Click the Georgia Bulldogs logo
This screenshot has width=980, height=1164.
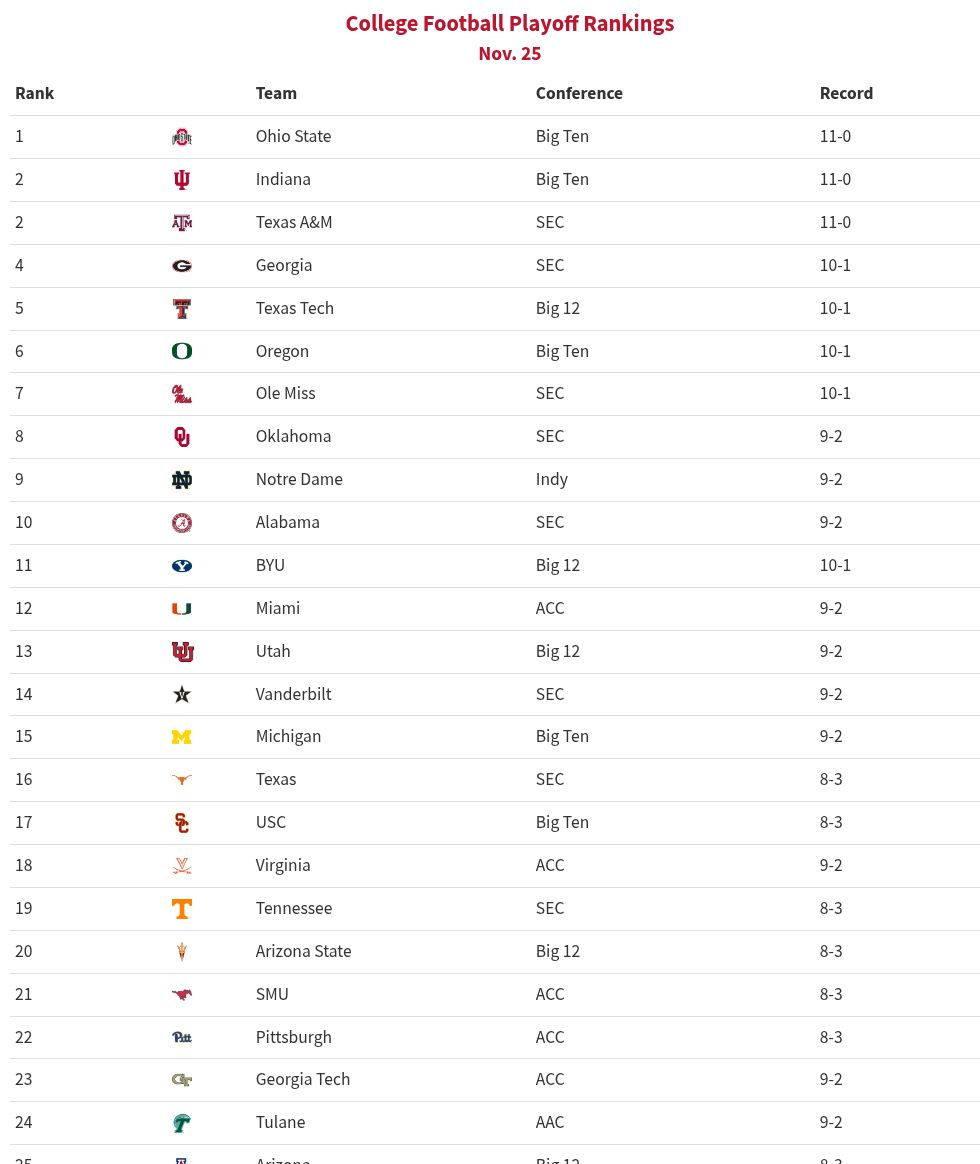[x=181, y=266]
